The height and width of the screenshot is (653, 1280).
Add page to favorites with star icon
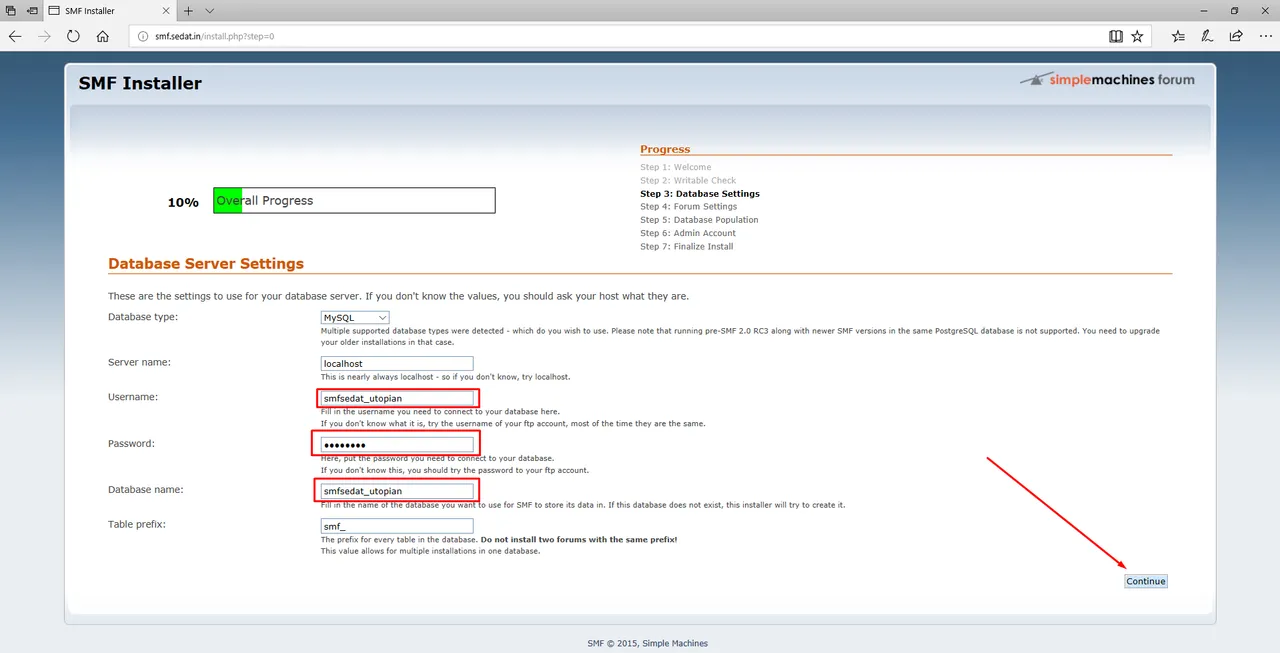tap(1137, 36)
